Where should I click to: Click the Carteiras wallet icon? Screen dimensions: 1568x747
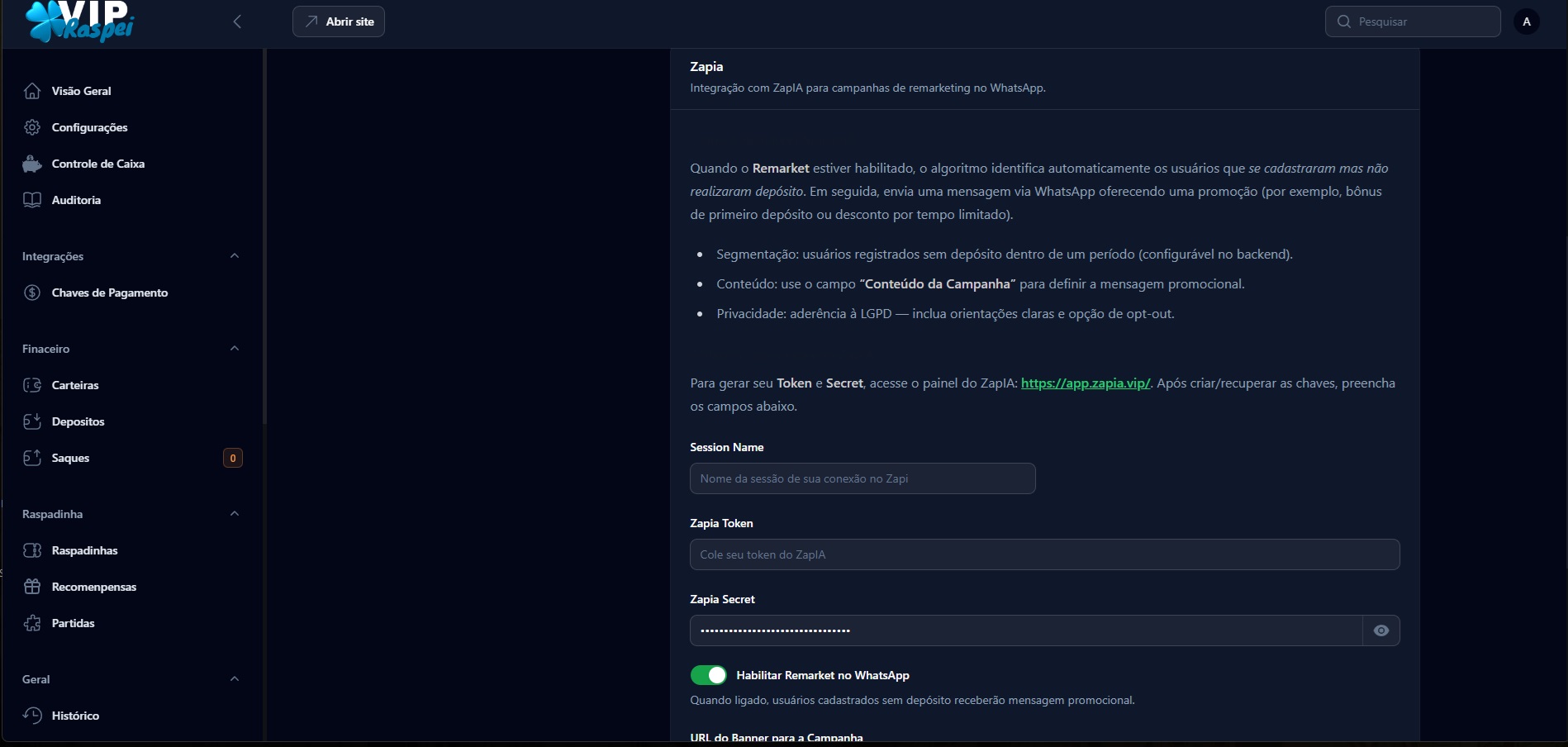pos(32,385)
